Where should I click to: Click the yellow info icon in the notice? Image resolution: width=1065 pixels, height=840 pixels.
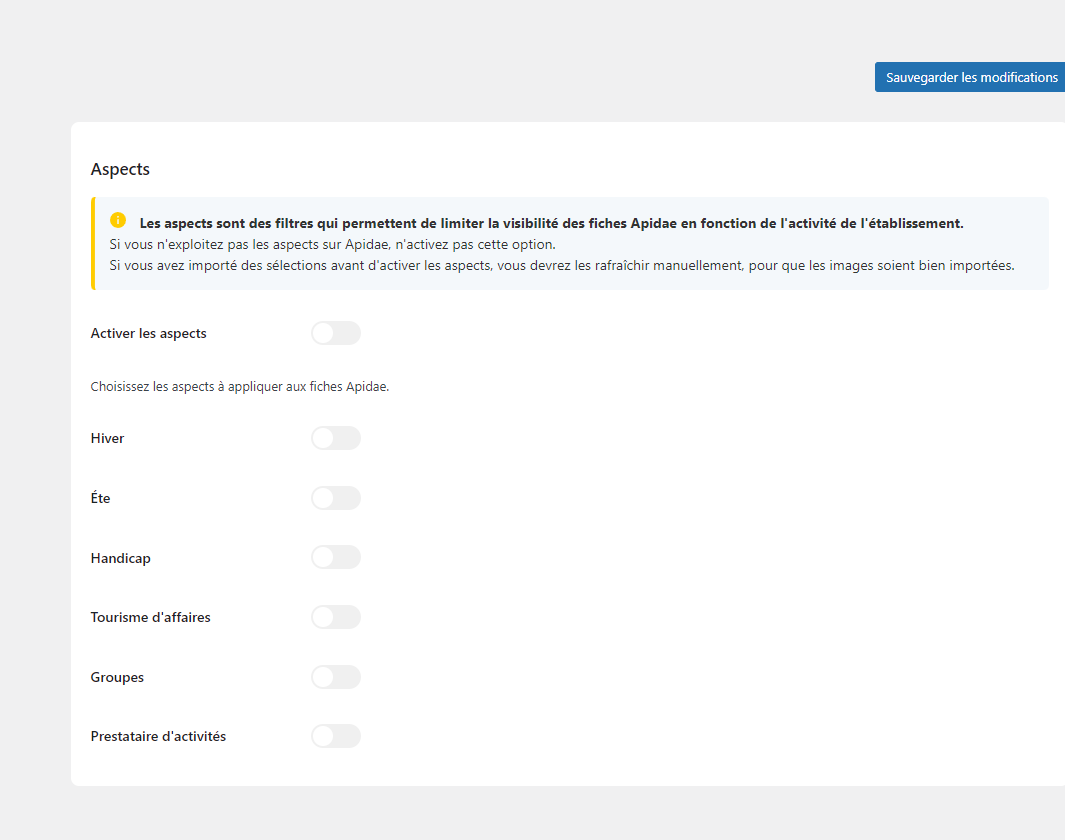coord(118,221)
